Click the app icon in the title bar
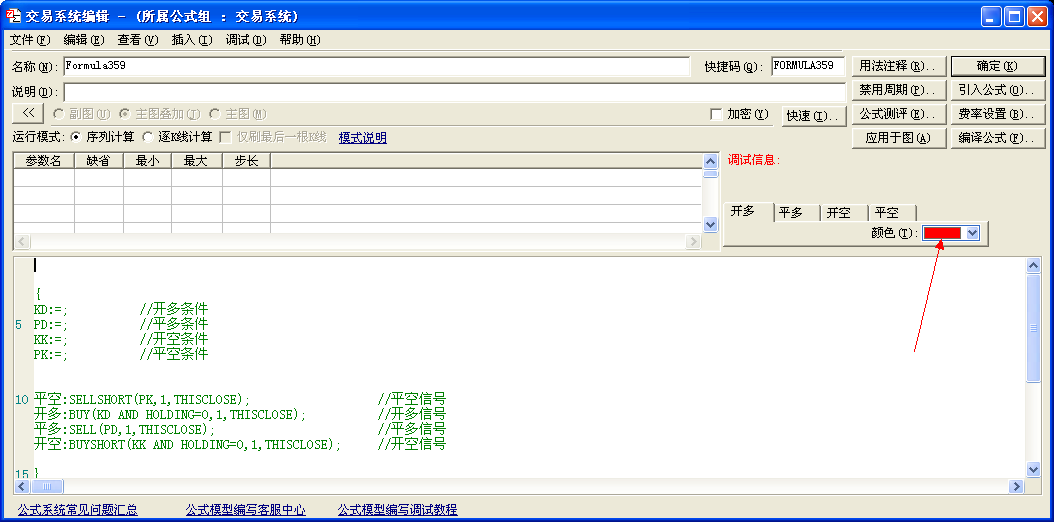This screenshot has height=522, width=1054. [14, 16]
